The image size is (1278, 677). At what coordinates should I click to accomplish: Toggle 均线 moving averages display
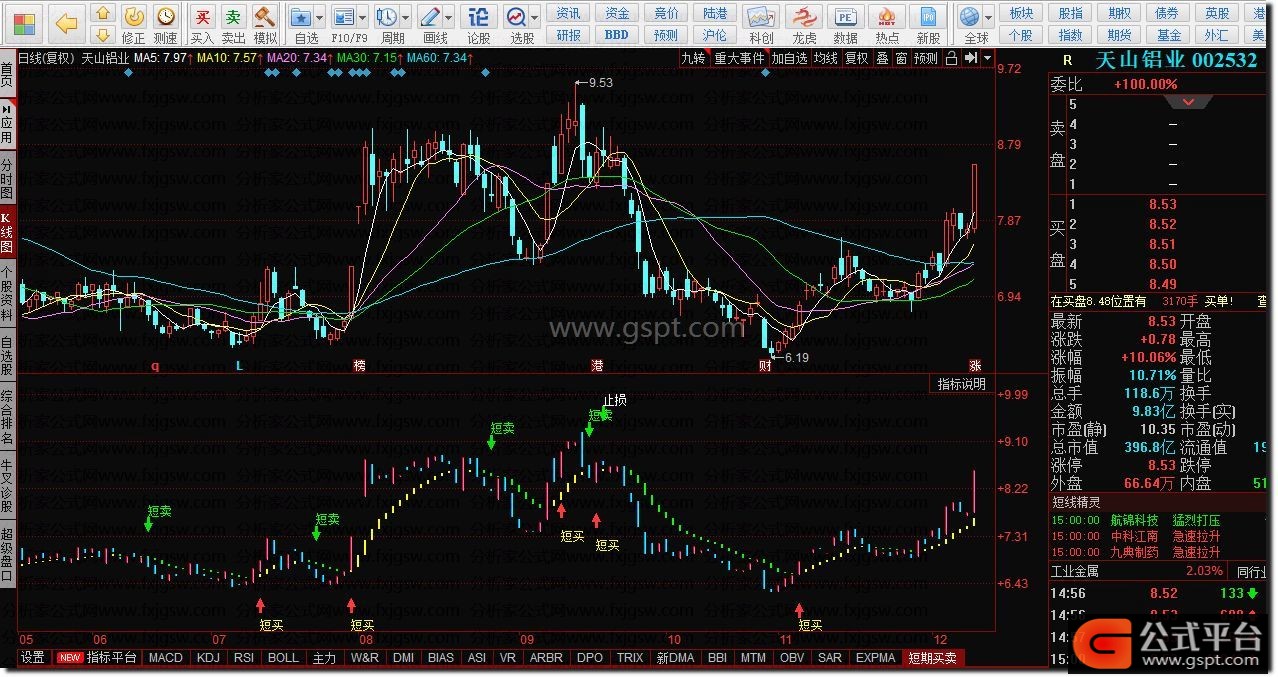(826, 58)
